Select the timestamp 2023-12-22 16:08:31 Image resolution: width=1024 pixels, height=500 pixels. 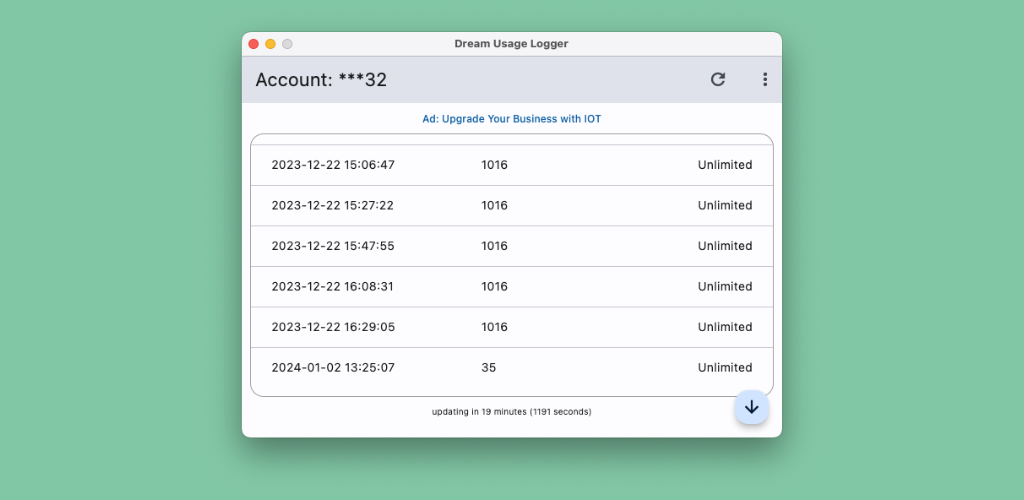[332, 287]
